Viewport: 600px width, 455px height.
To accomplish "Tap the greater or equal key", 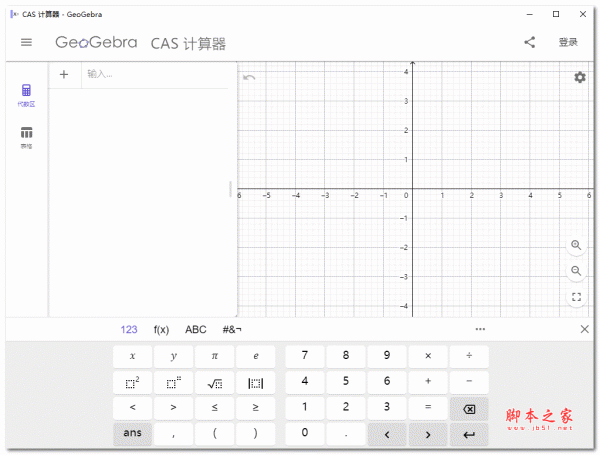I will point(256,408).
